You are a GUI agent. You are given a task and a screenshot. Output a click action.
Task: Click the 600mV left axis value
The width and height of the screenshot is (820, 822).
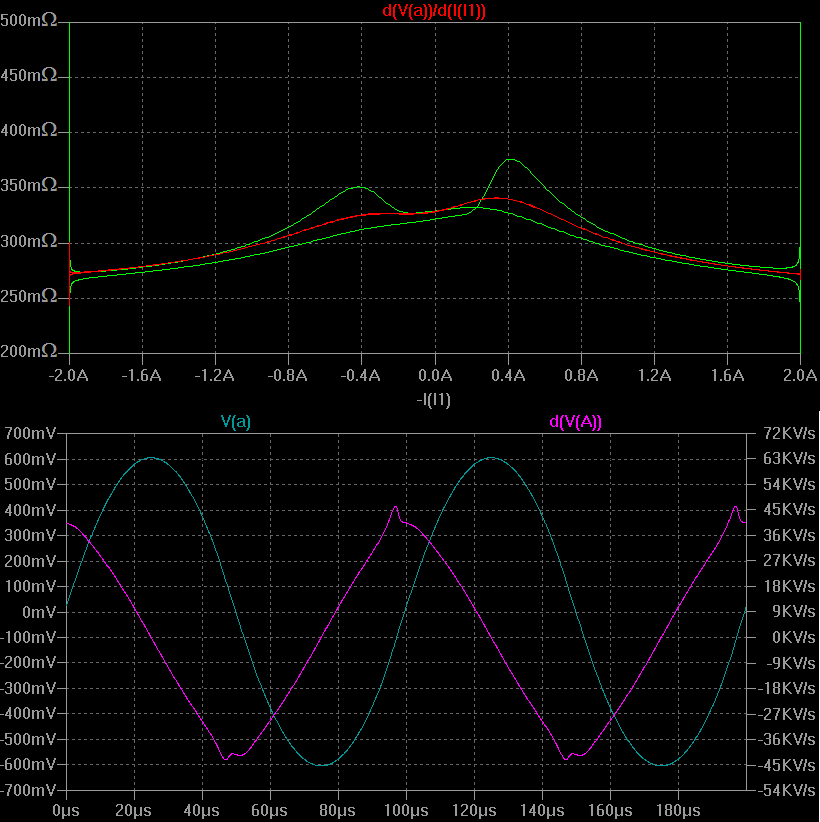pyautogui.click(x=30, y=459)
